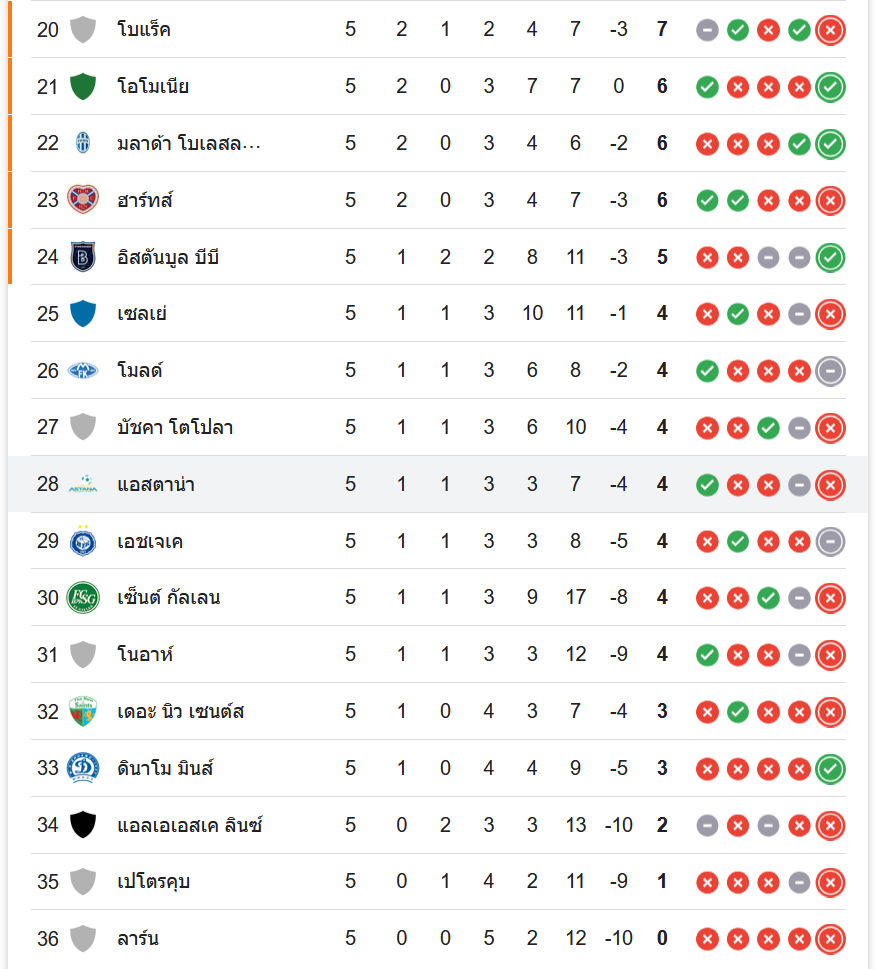
Task: Click ดินาโม มินส์'s latest green win icon
Action: (x=830, y=769)
